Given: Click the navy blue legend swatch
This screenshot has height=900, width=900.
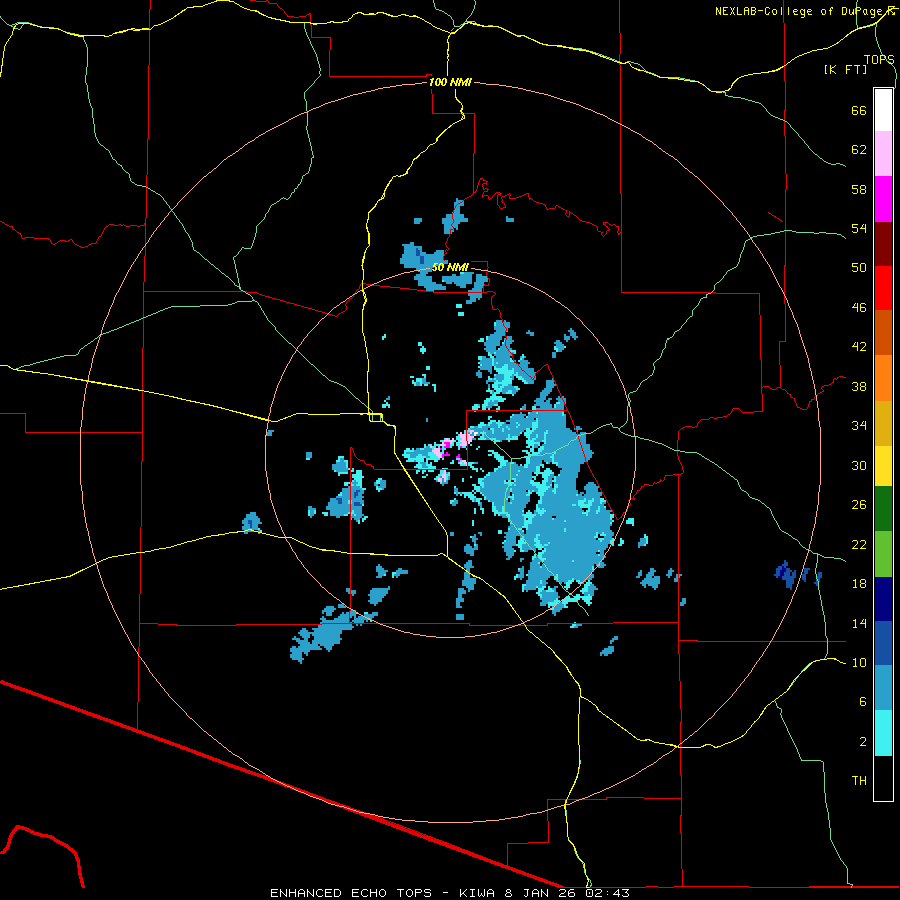Looking at the screenshot, I should (883, 599).
